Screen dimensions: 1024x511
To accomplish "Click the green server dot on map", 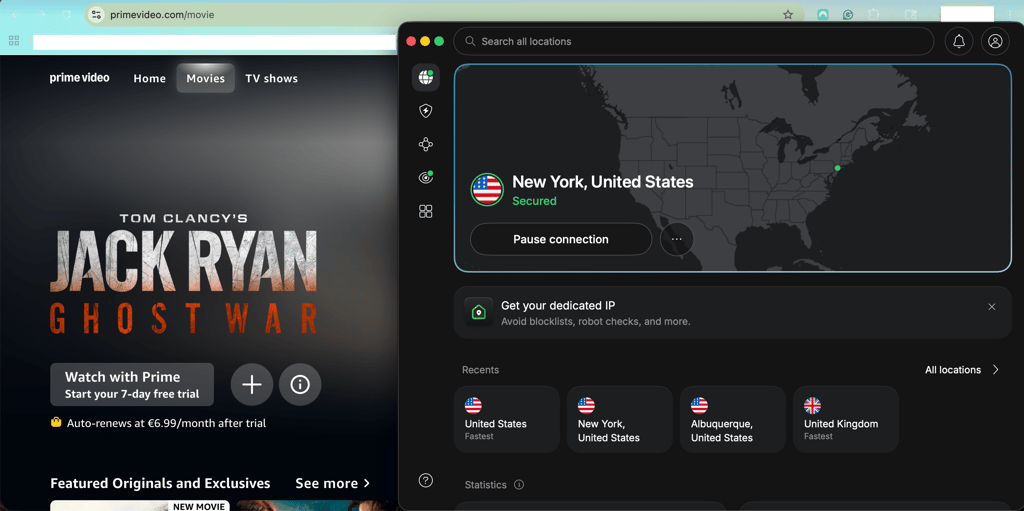I will tap(837, 168).
